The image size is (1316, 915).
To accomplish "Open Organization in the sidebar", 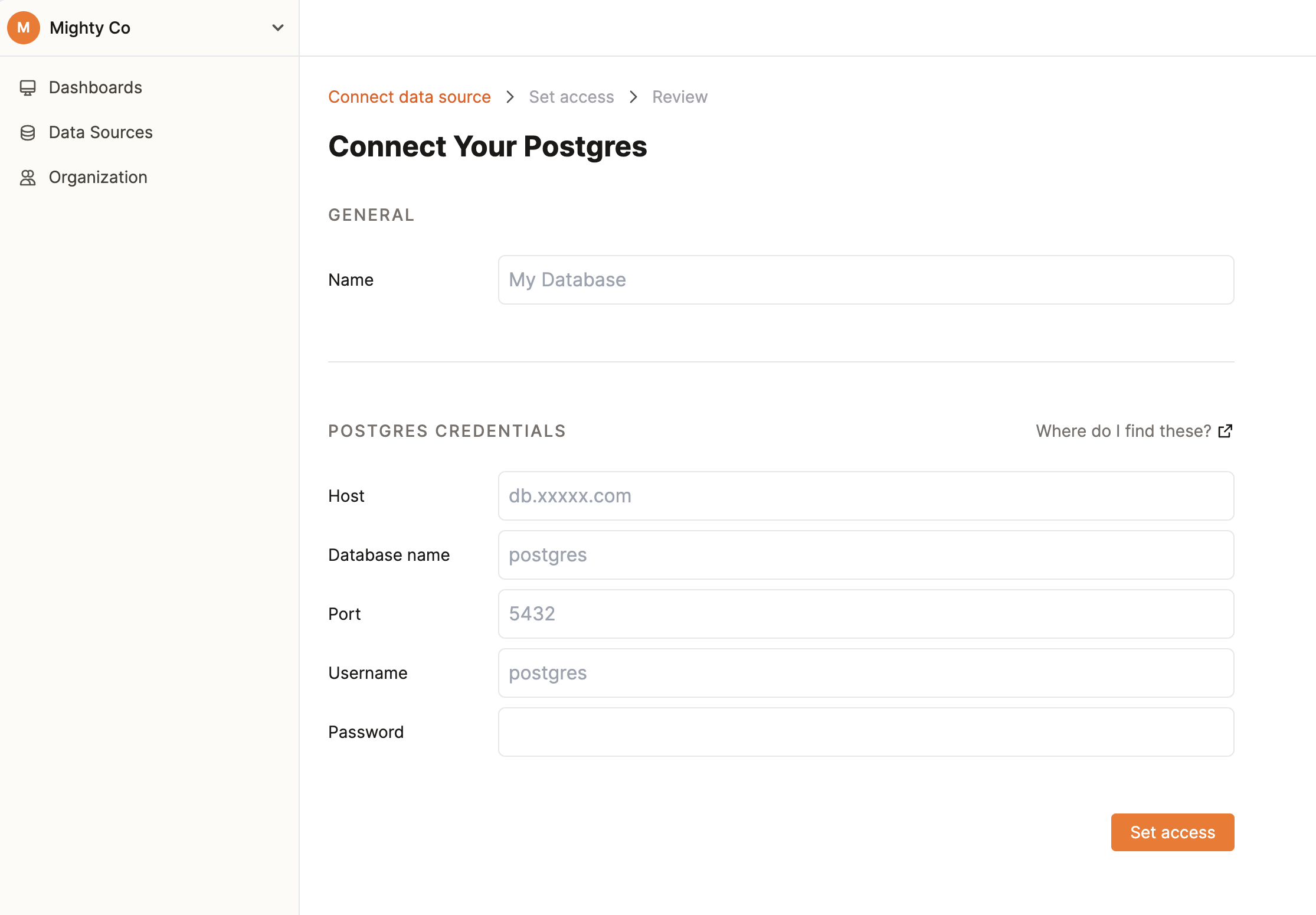I will 98,177.
